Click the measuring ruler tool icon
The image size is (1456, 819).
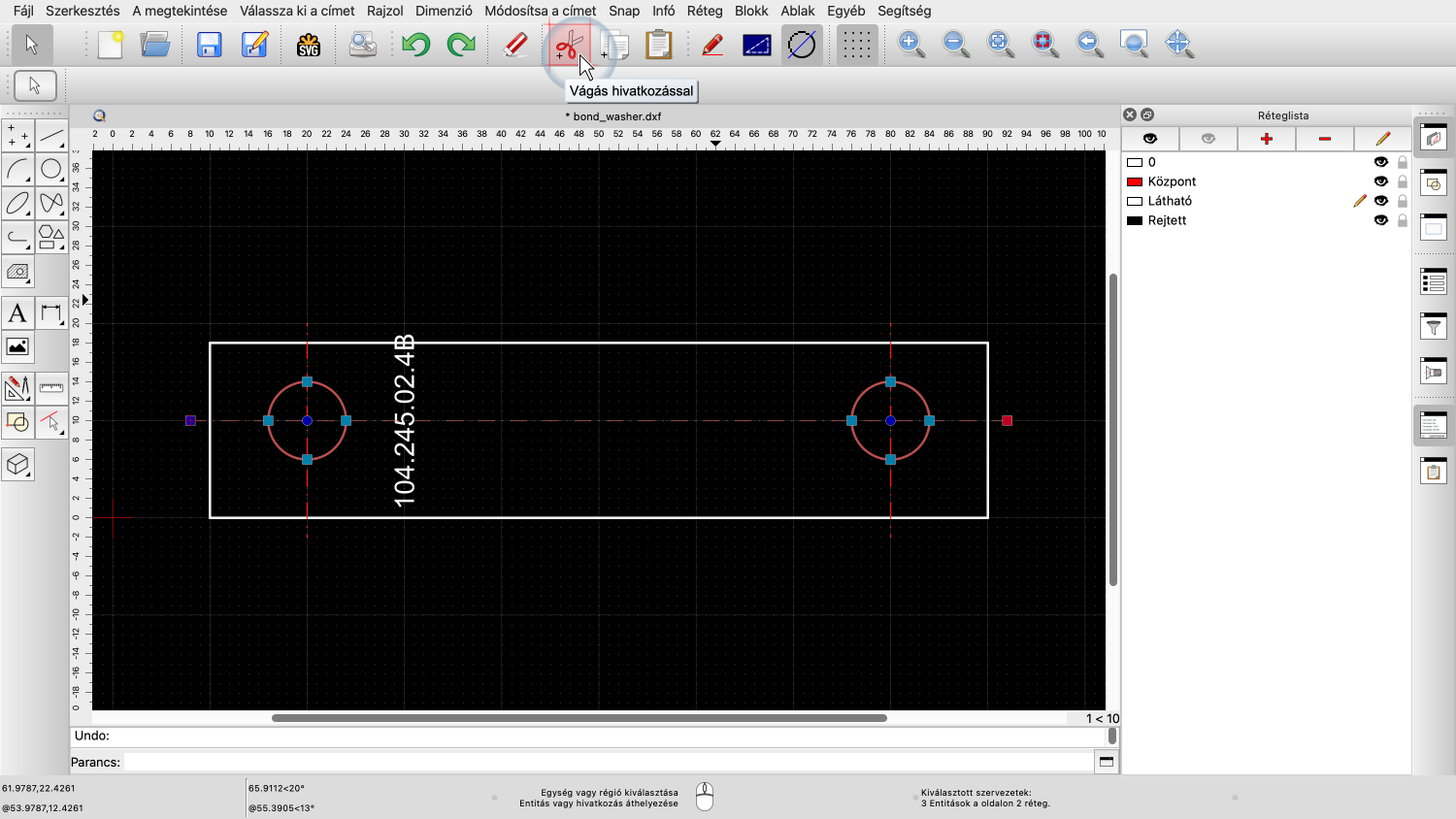pyautogui.click(x=51, y=388)
